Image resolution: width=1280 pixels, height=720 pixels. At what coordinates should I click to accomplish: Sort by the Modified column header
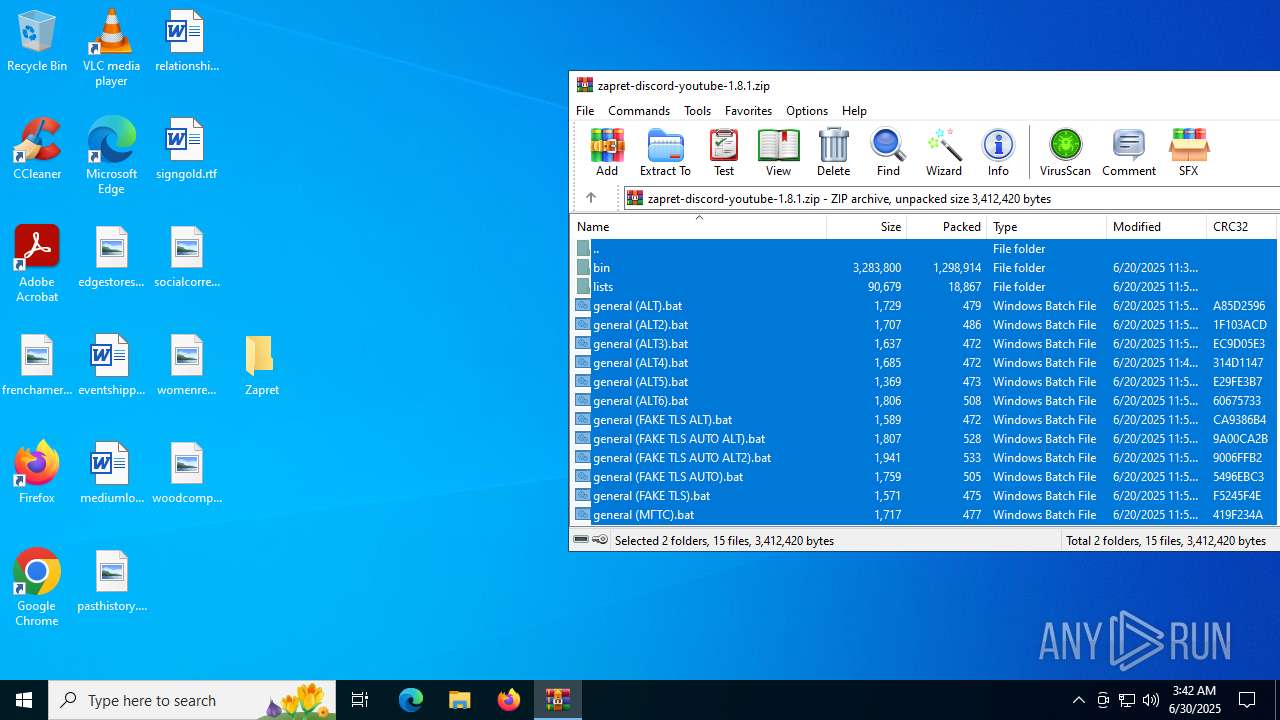[1156, 227]
